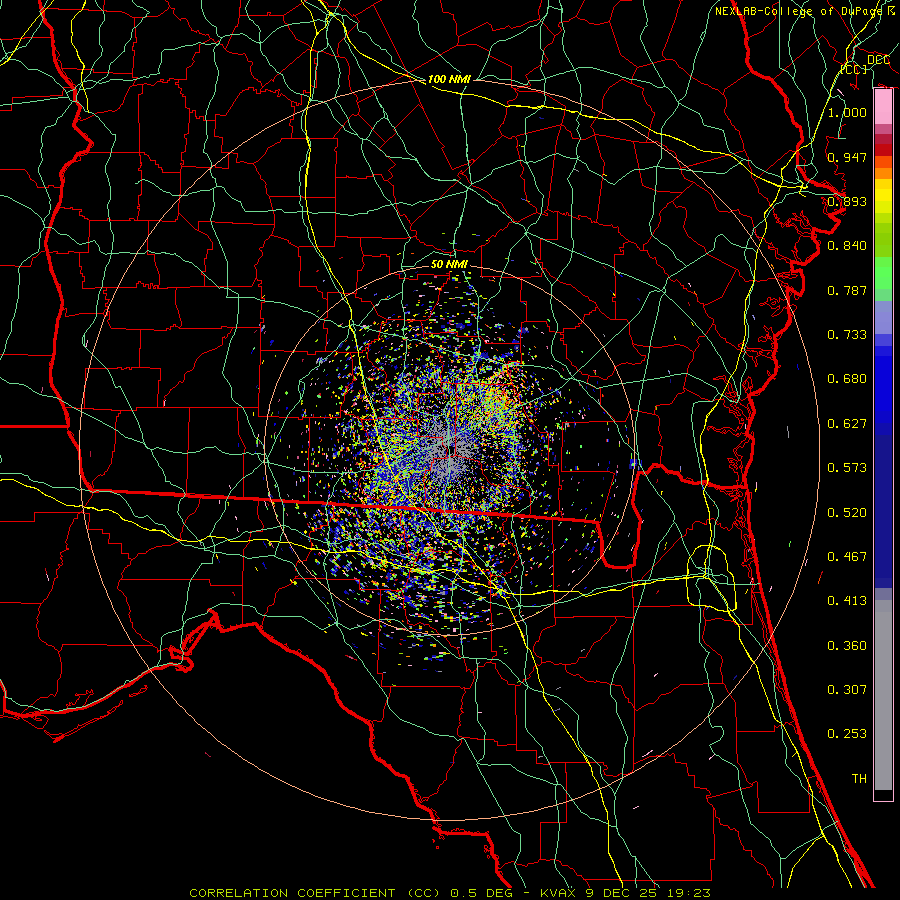Select the 0.573 legend value
This screenshot has height=900, width=900.
(847, 468)
